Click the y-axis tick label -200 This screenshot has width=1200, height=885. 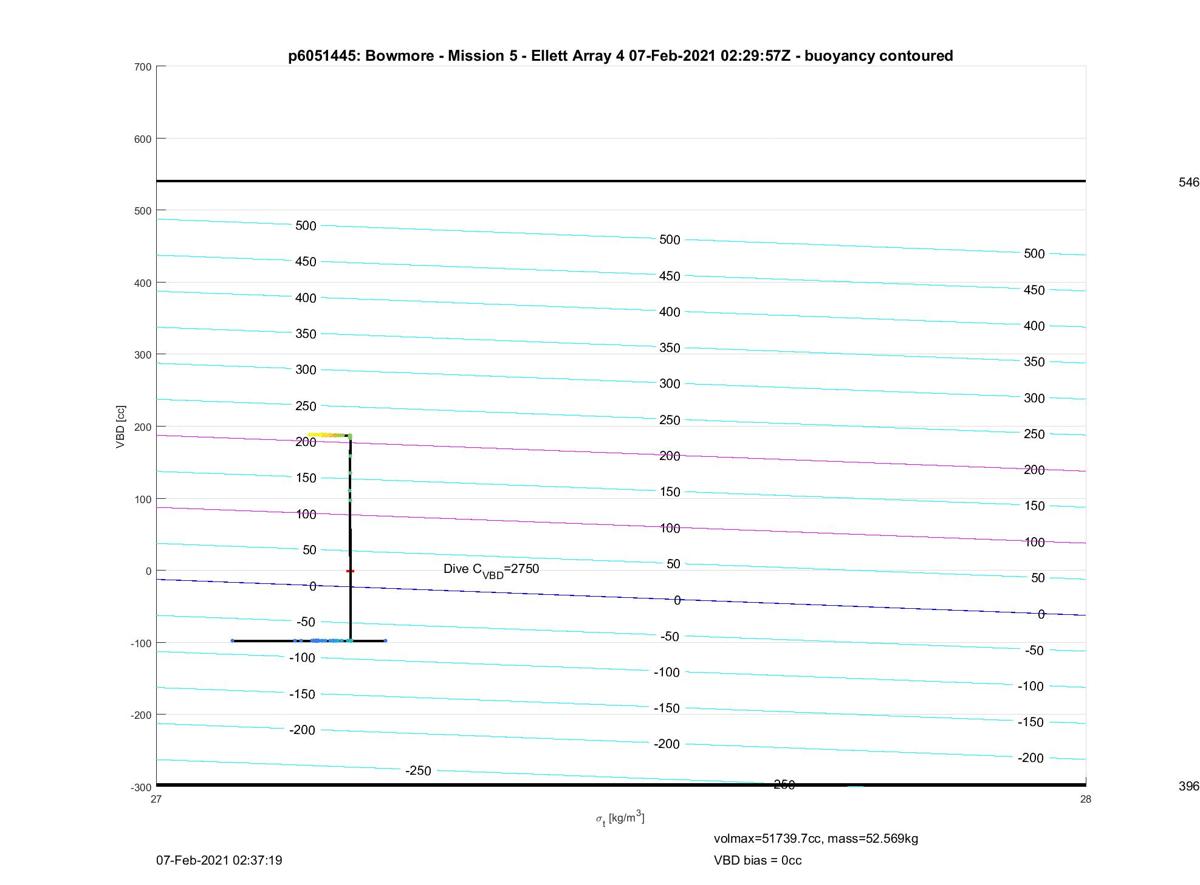pos(139,715)
